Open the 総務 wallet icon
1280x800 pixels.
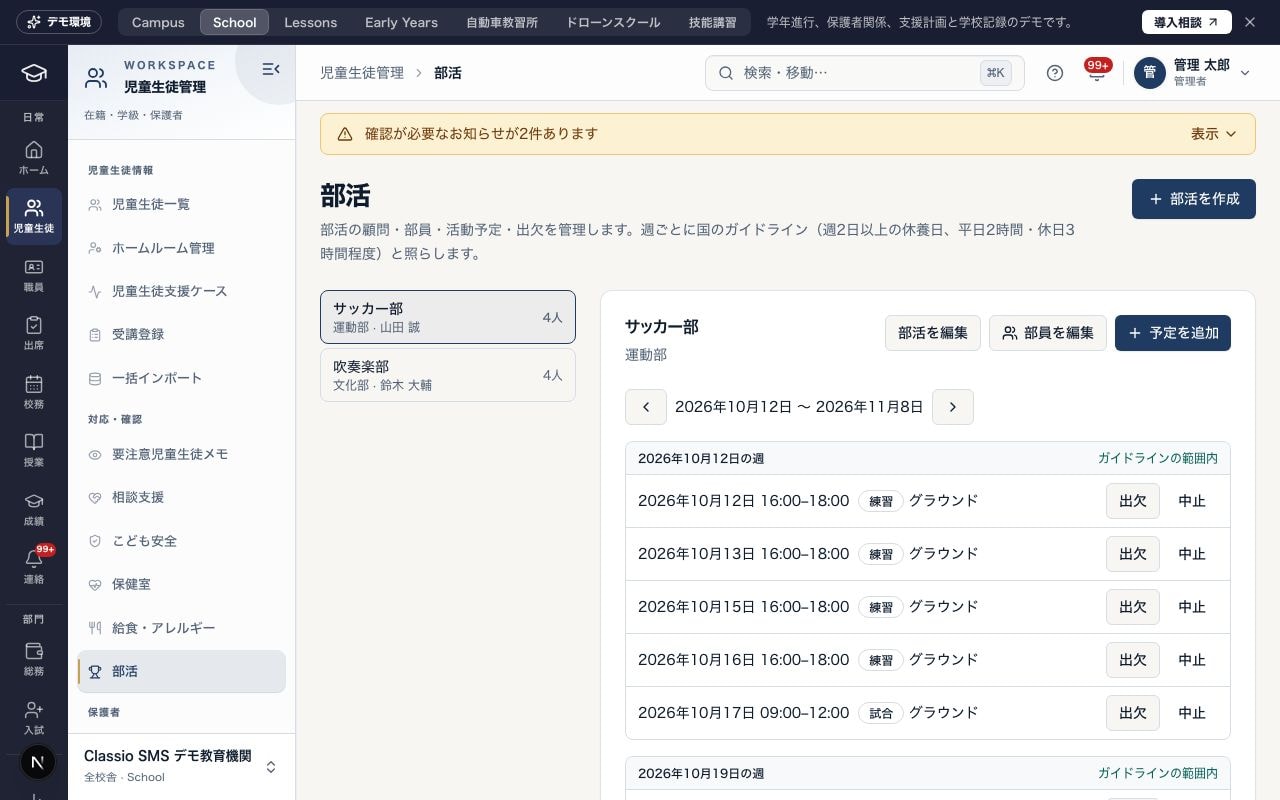(x=34, y=659)
